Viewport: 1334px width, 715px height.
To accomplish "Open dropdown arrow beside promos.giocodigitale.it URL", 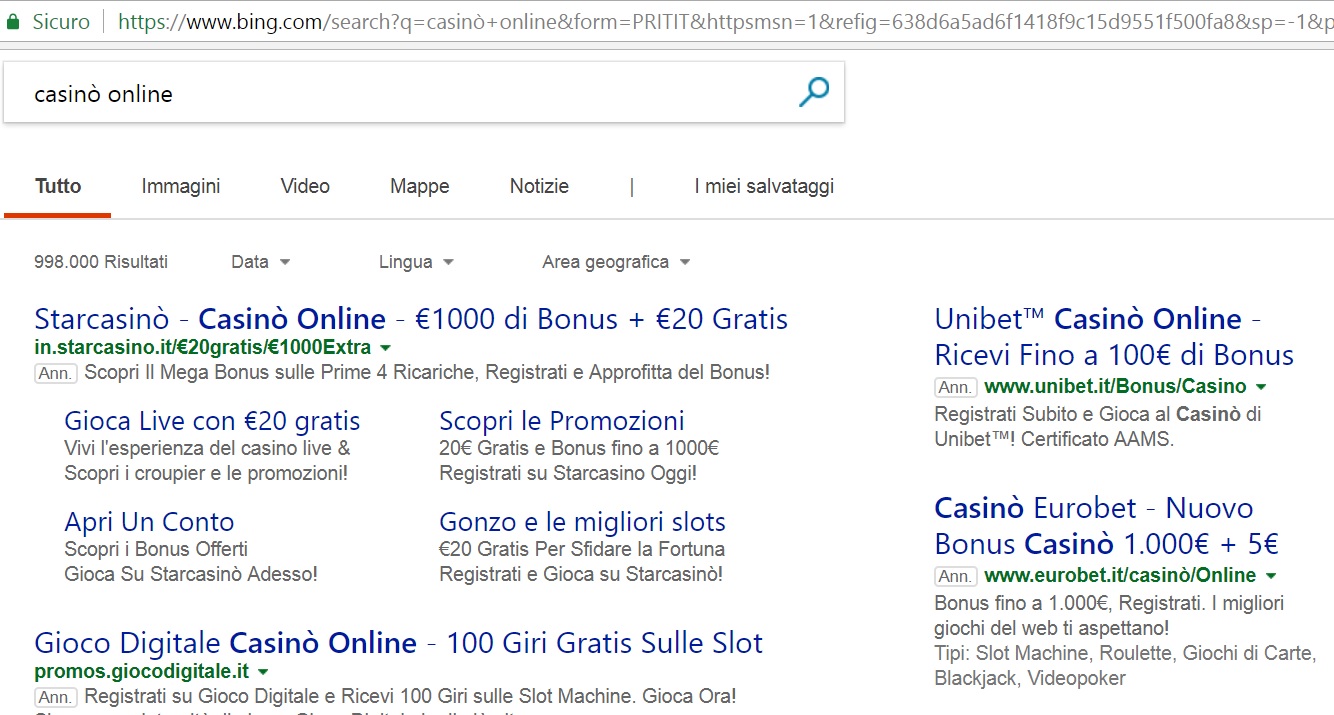I will pyautogui.click(x=262, y=671).
